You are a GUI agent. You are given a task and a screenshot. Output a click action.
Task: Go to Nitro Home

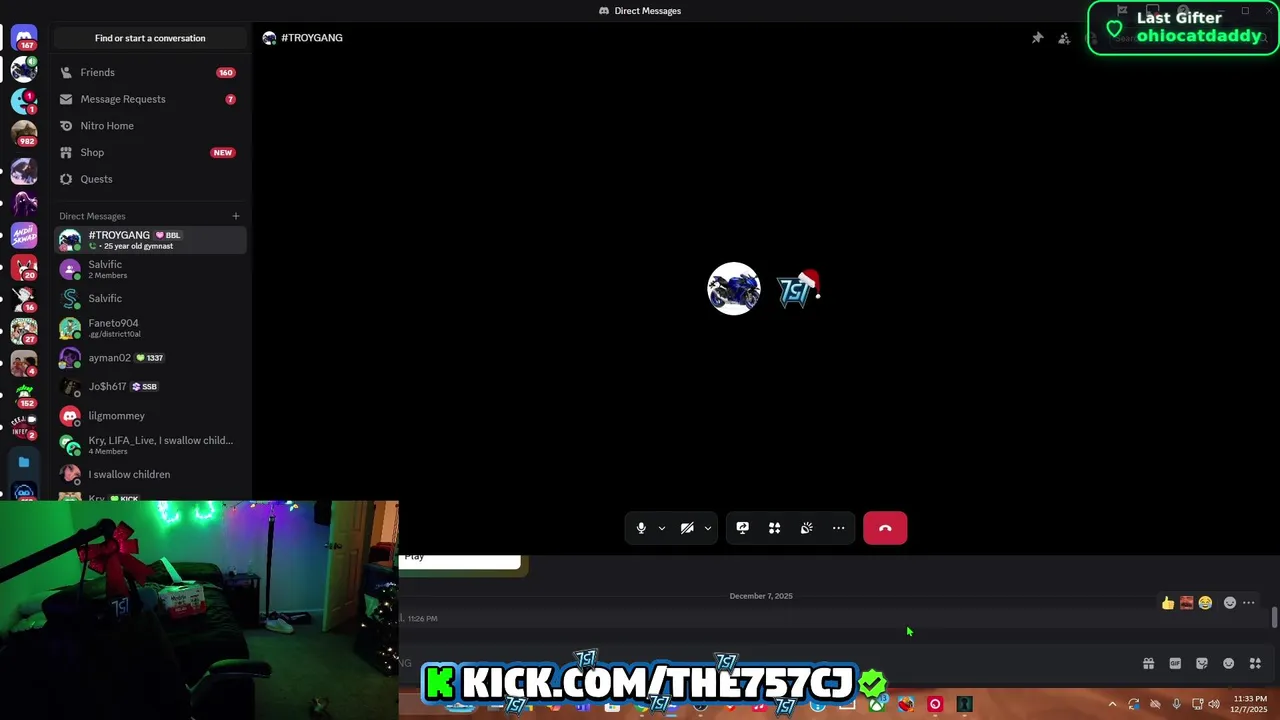pos(150,126)
